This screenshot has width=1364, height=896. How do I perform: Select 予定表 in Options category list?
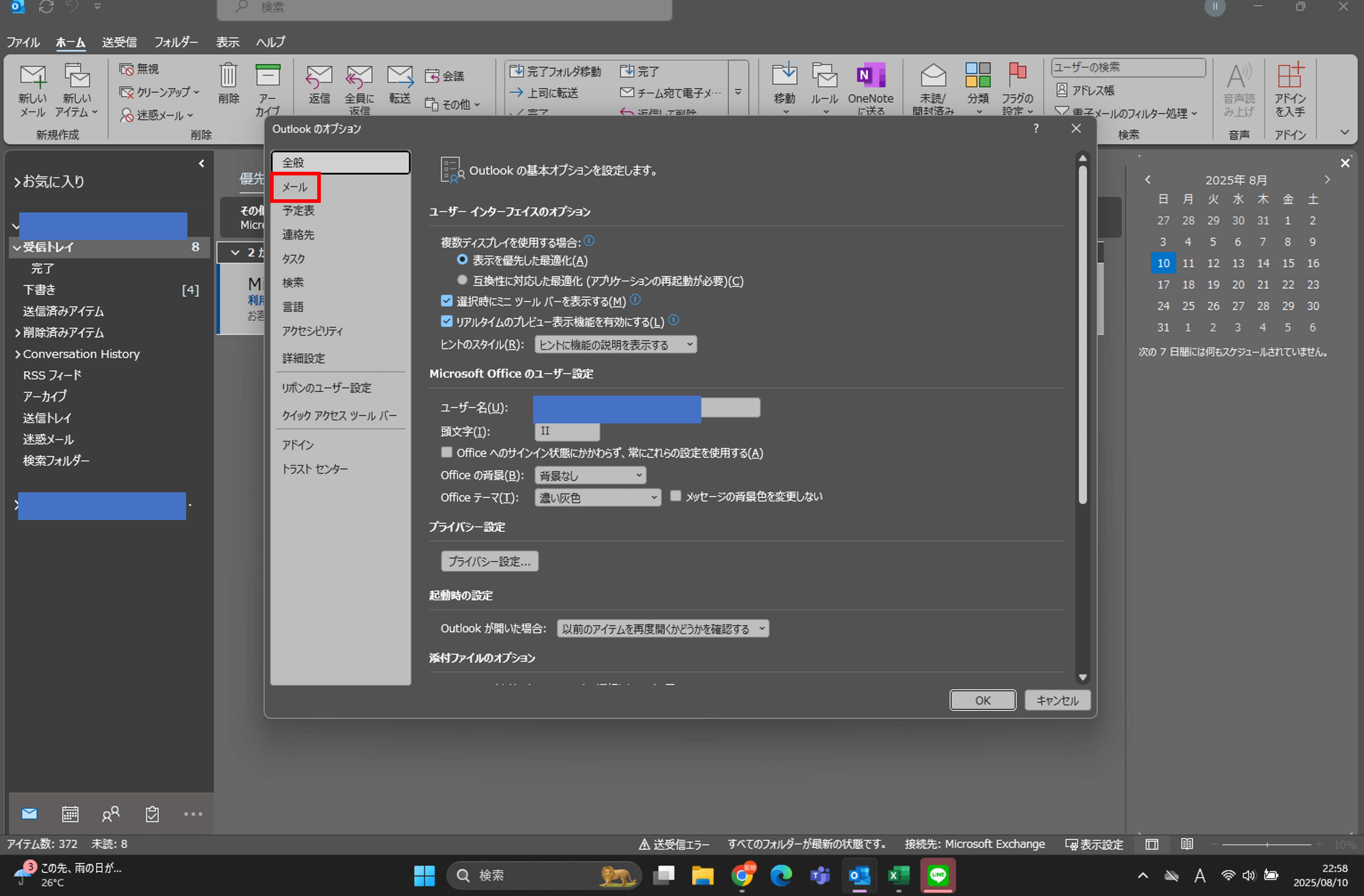pos(341,211)
